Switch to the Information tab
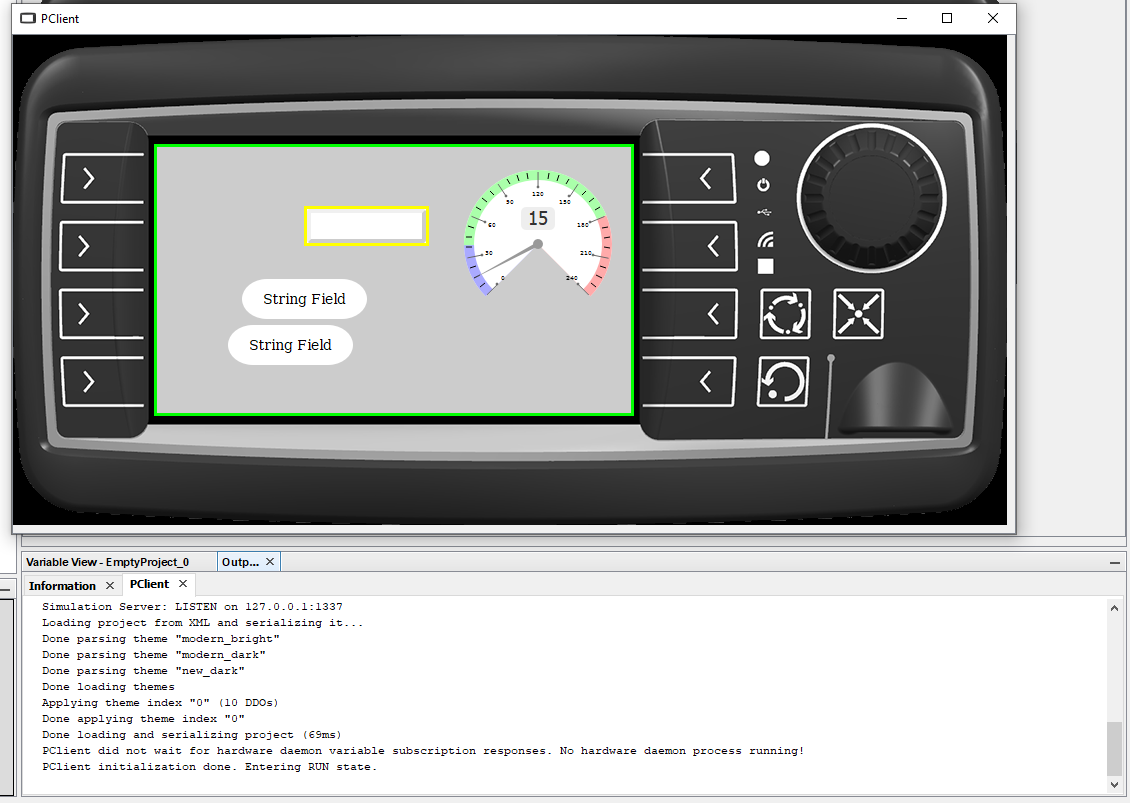Viewport: 1130px width, 803px height. (65, 584)
